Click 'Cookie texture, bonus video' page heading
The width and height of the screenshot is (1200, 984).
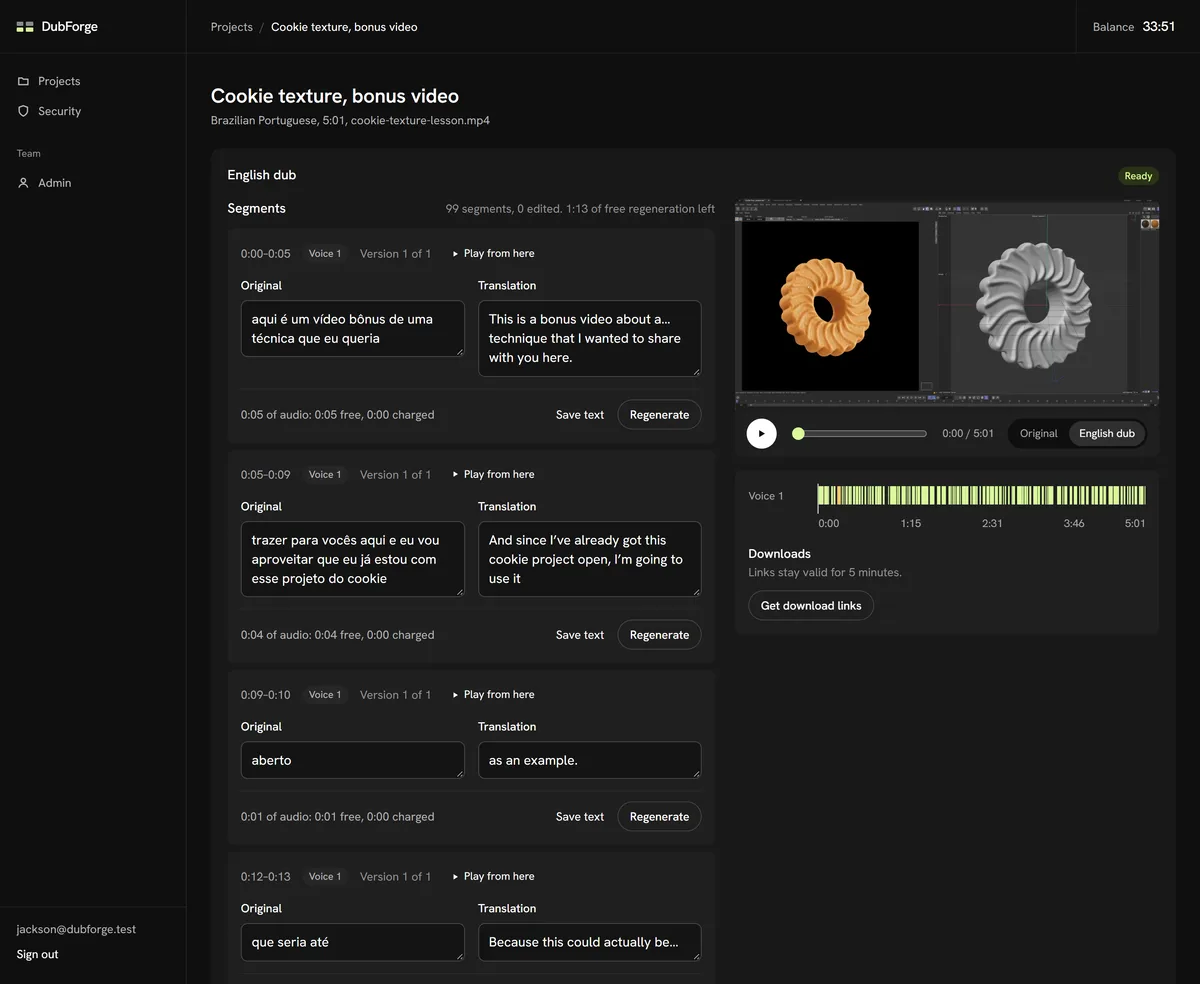[334, 96]
